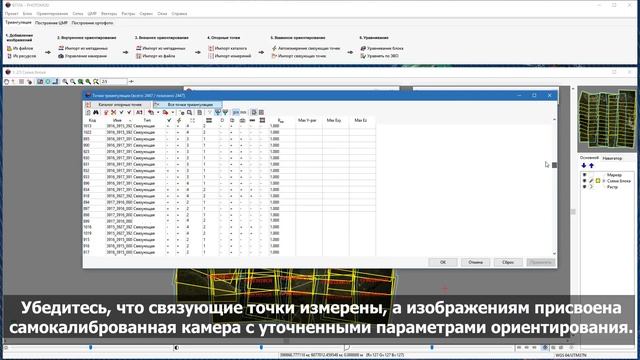Open the Ориентирование menu
The height and width of the screenshot is (360, 640).
[52, 13]
